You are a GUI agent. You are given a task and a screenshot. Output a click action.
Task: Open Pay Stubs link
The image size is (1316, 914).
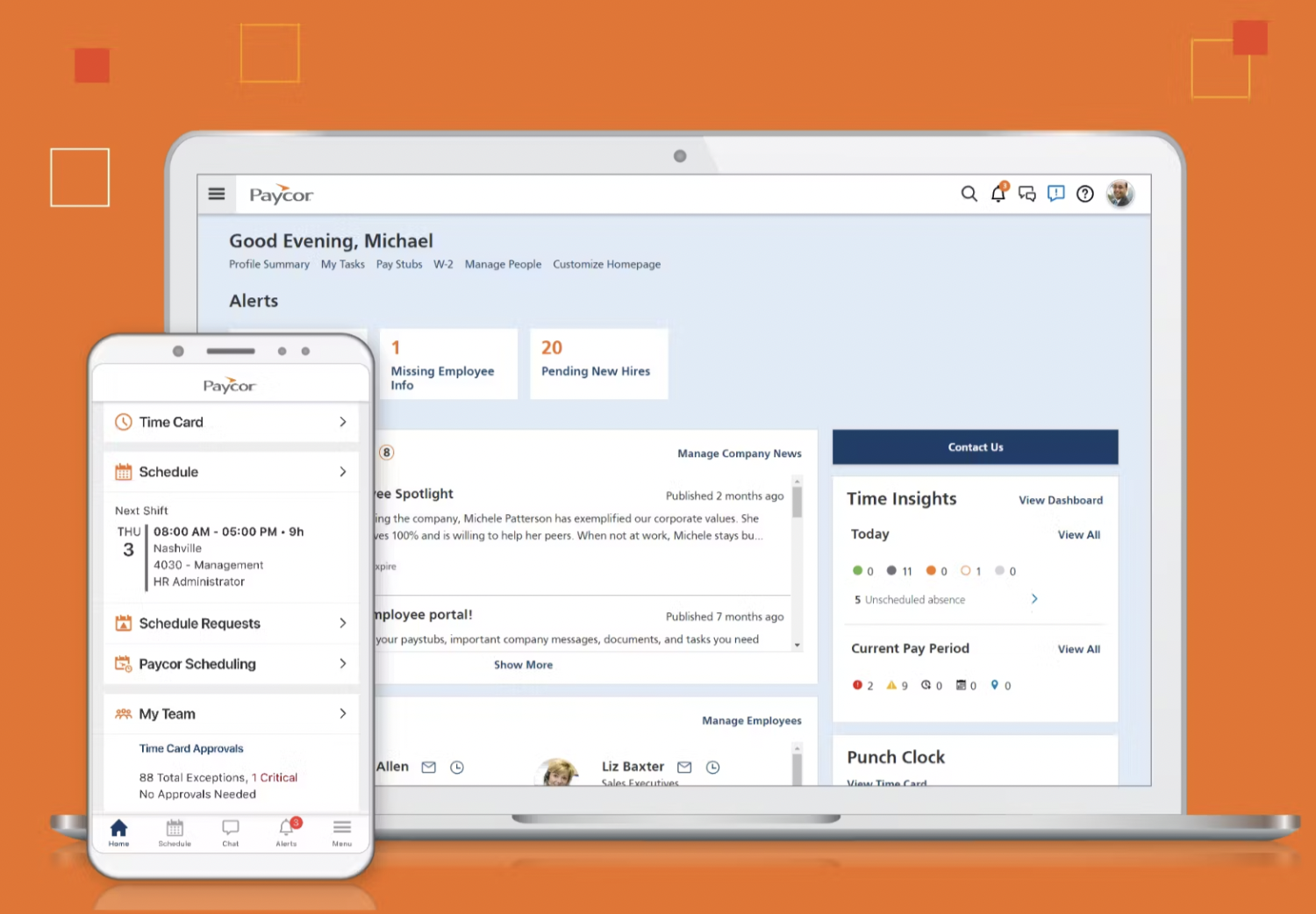point(399,264)
